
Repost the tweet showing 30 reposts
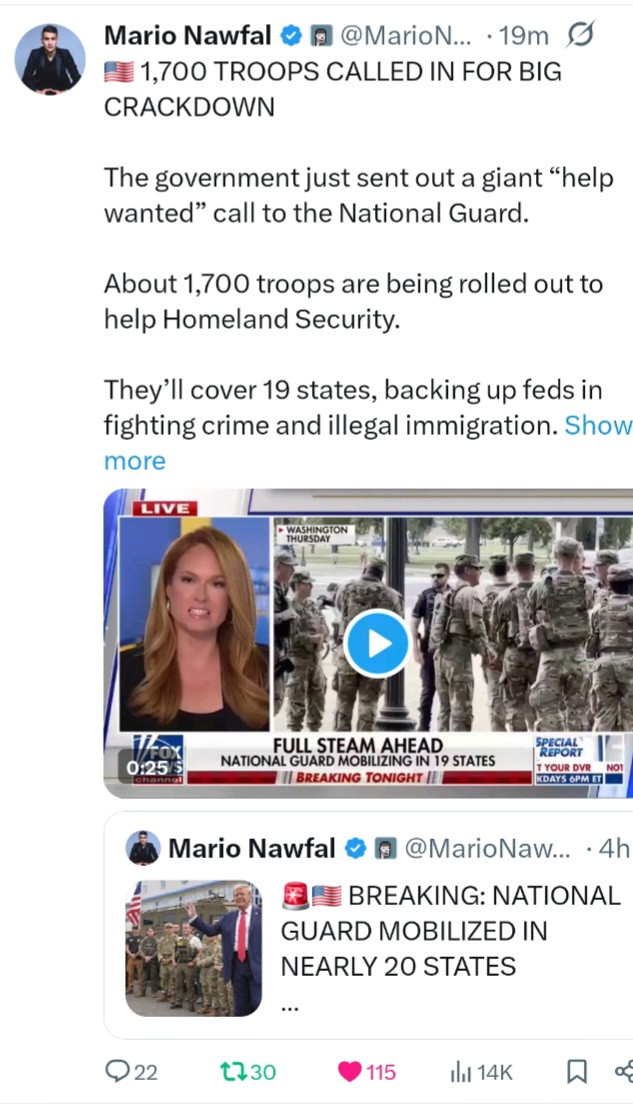[247, 1071]
